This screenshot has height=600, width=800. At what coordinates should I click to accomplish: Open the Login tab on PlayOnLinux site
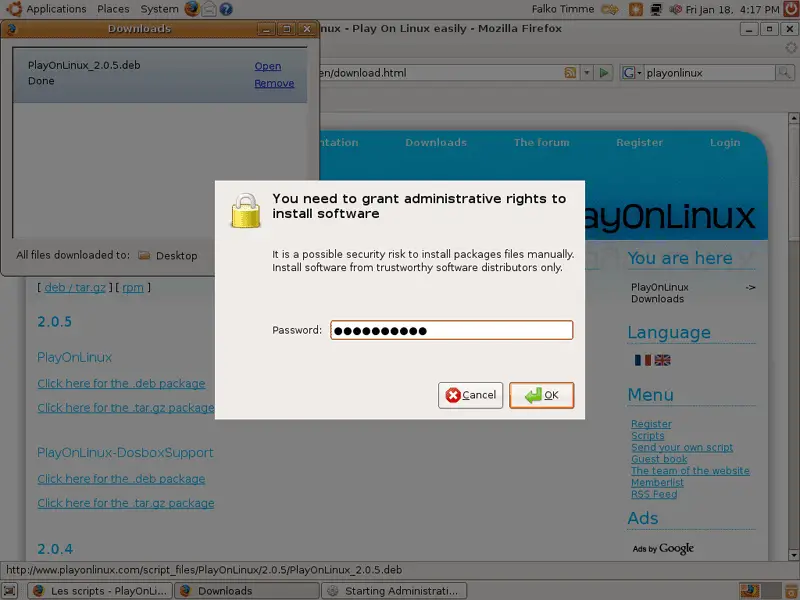pyautogui.click(x=725, y=142)
